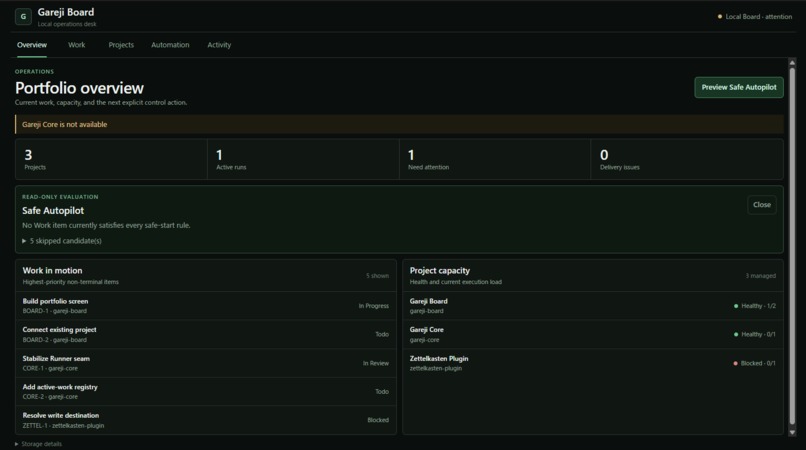Screen dimensions: 806x450
Task: Click the 5 shown label
Action: [x=377, y=276]
